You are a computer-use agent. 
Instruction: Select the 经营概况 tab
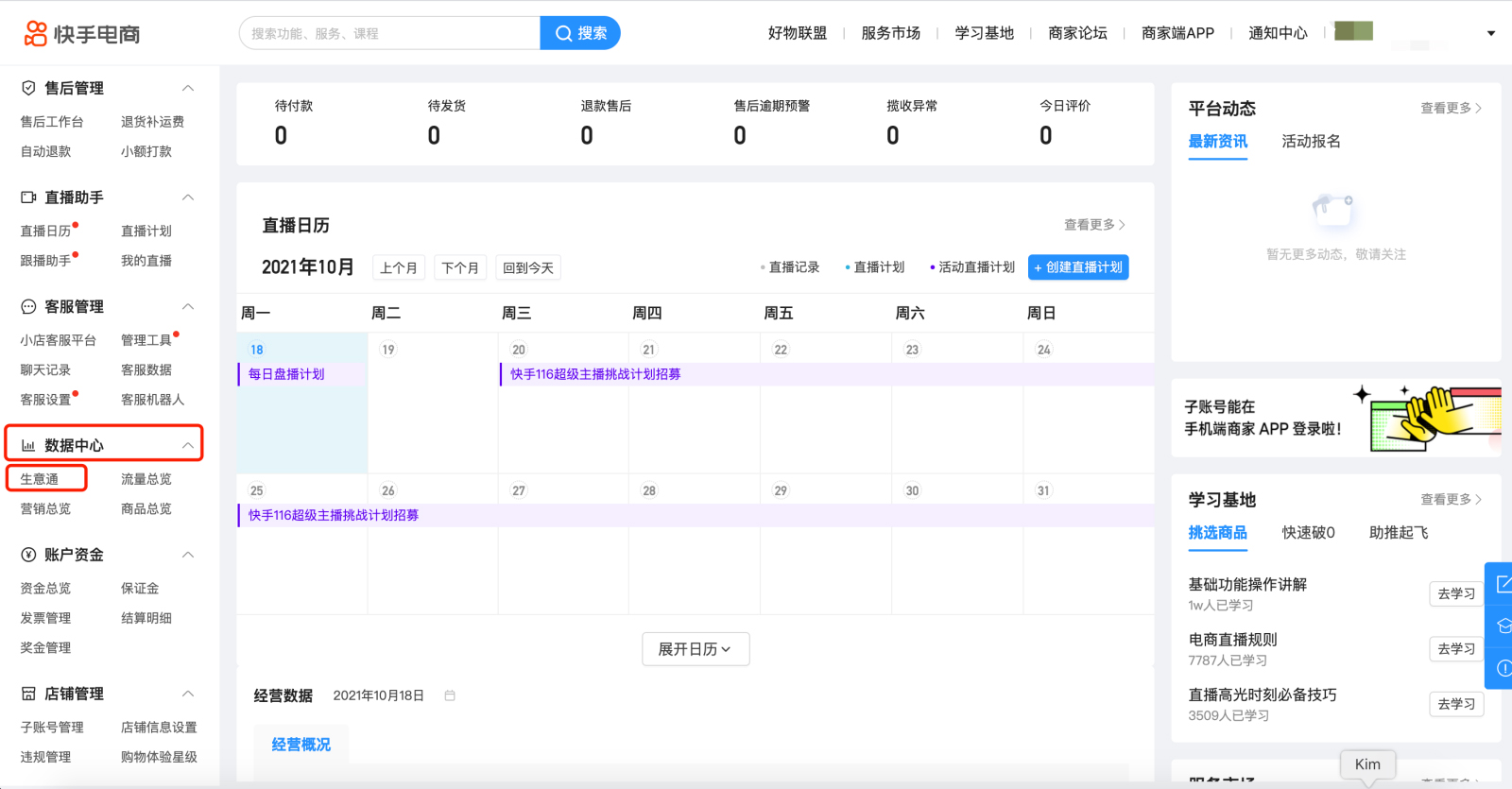point(301,745)
